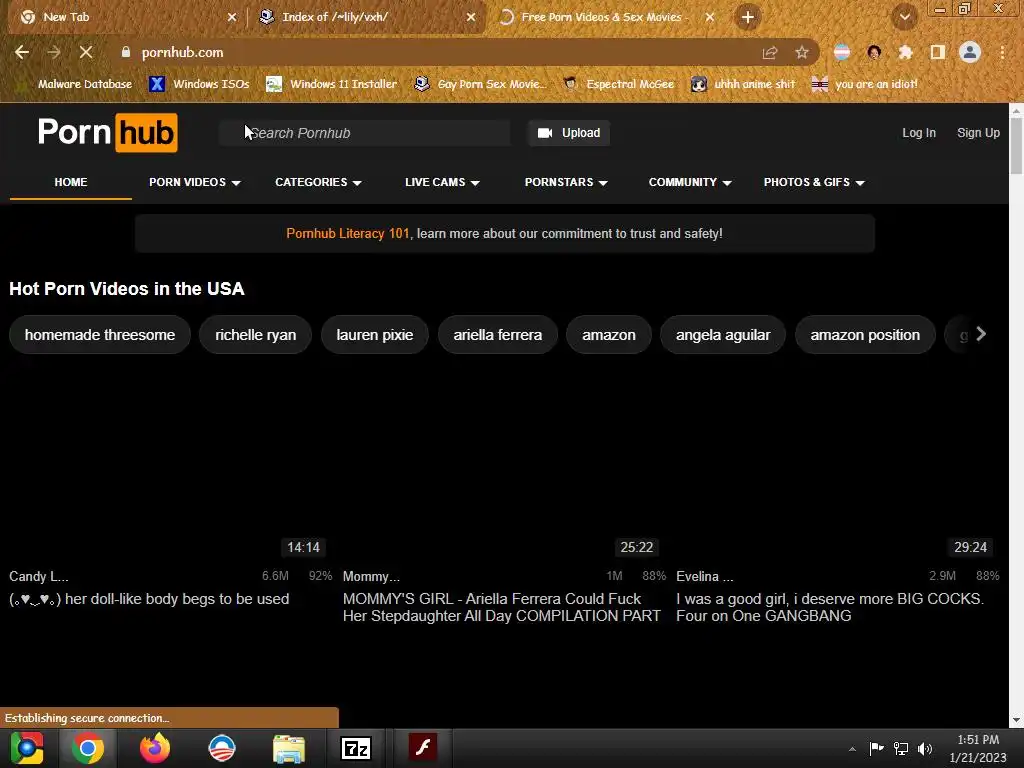Screen dimensions: 1024x768
Task: Click the Chrome icon in the taskbar
Action: tap(88, 748)
